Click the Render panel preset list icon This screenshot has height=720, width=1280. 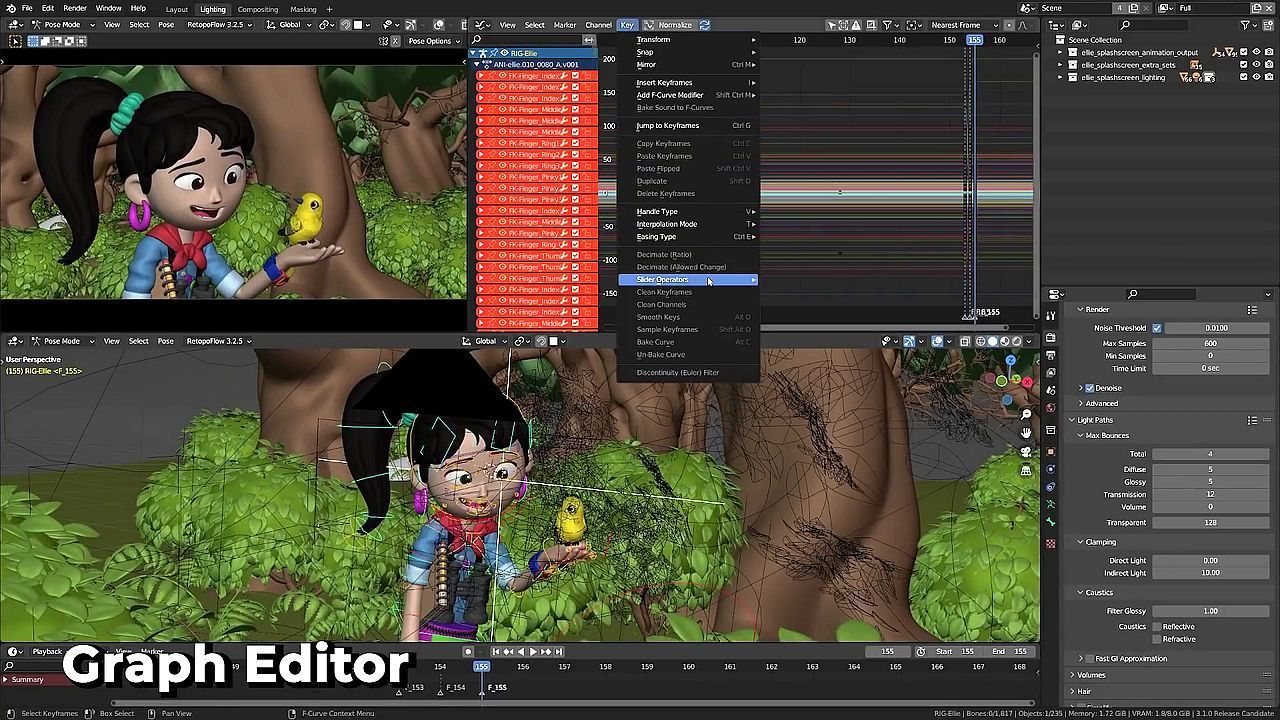tap(1252, 310)
